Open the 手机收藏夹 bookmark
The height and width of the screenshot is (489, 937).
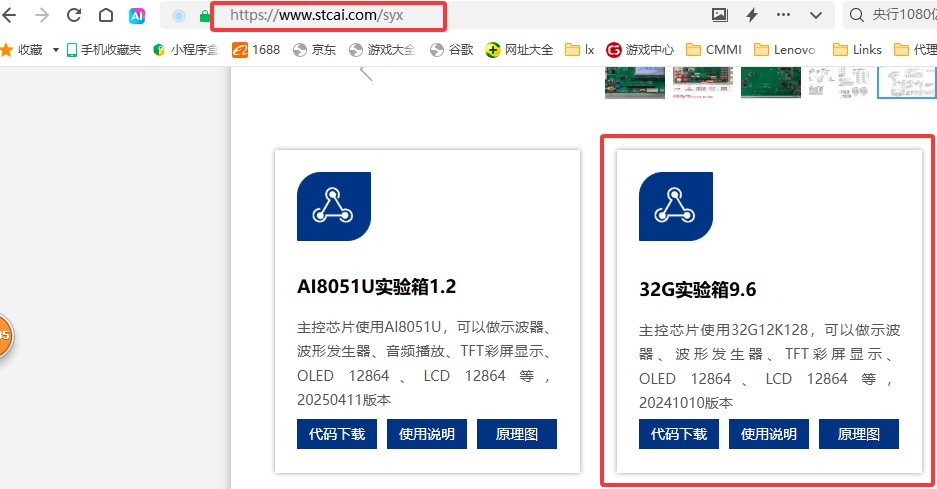[x=103, y=50]
